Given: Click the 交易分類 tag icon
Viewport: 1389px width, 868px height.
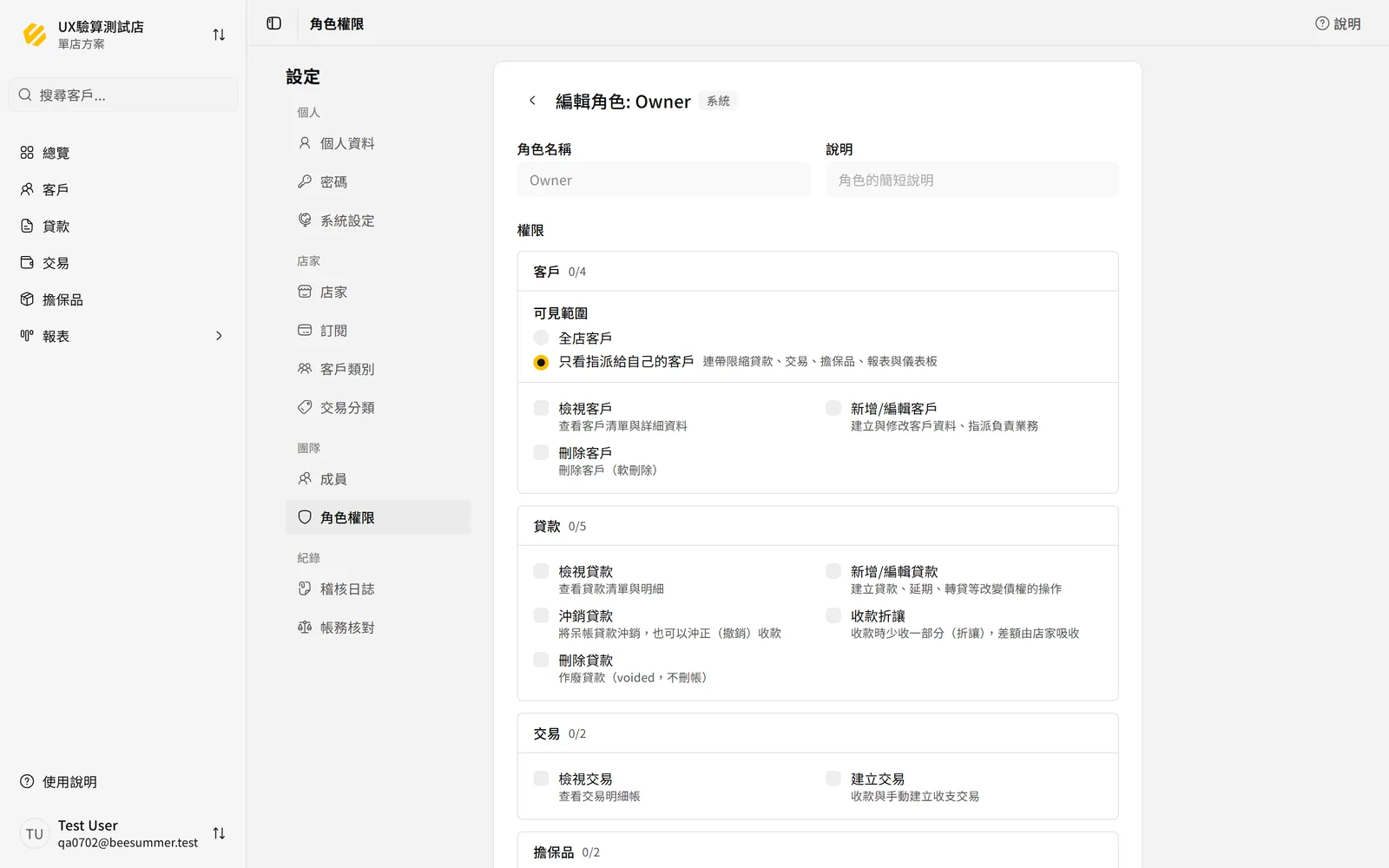Looking at the screenshot, I should 305,407.
